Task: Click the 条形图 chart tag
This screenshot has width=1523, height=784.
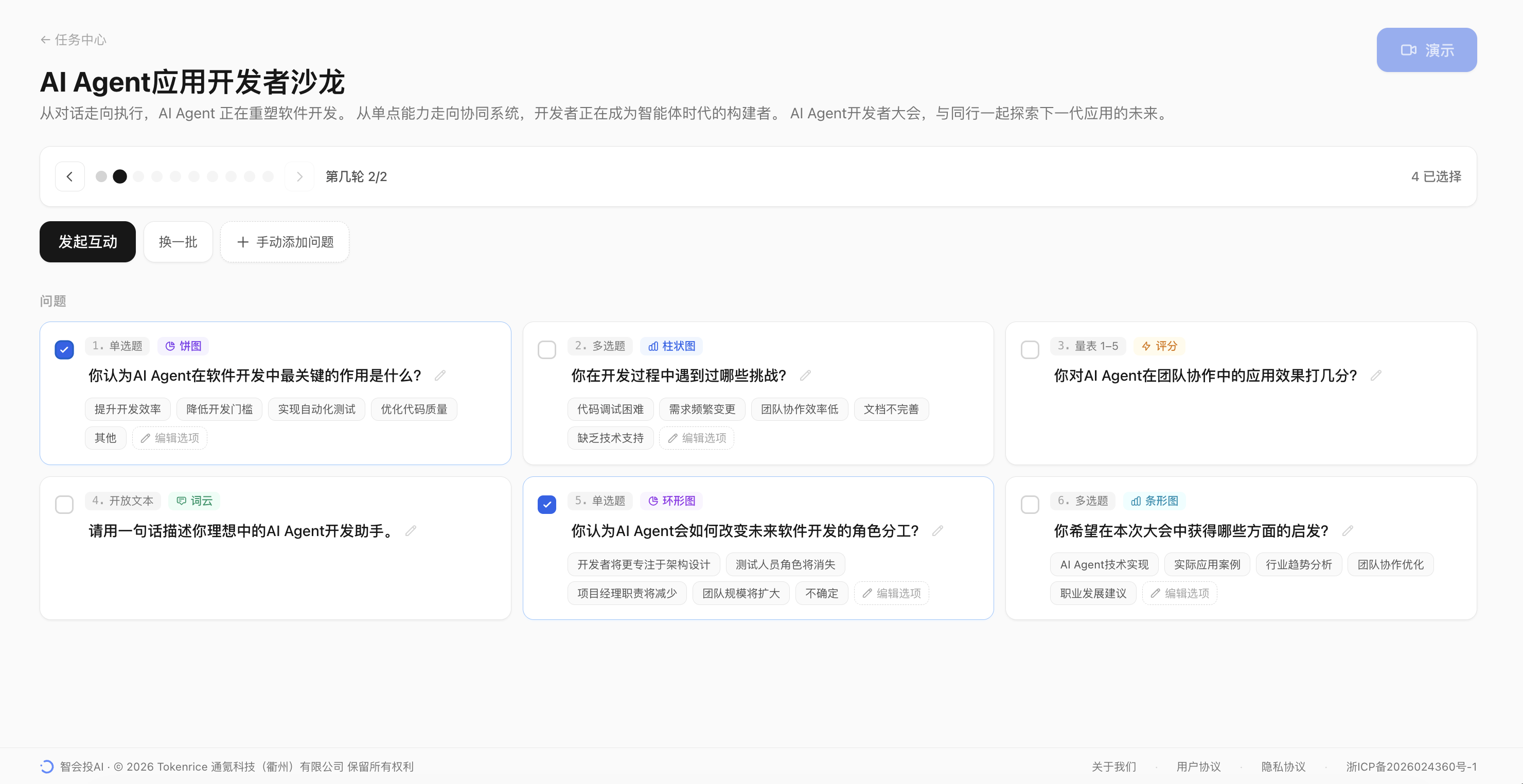Action: pos(1155,501)
